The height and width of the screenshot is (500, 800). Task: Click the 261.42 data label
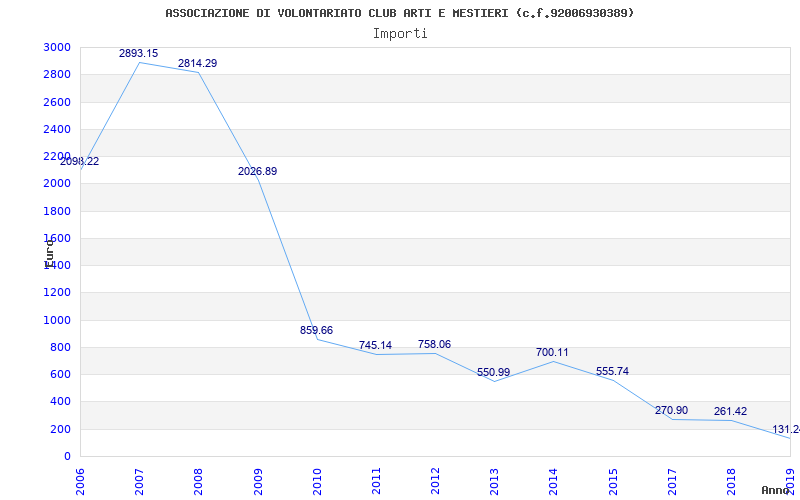[x=731, y=411]
